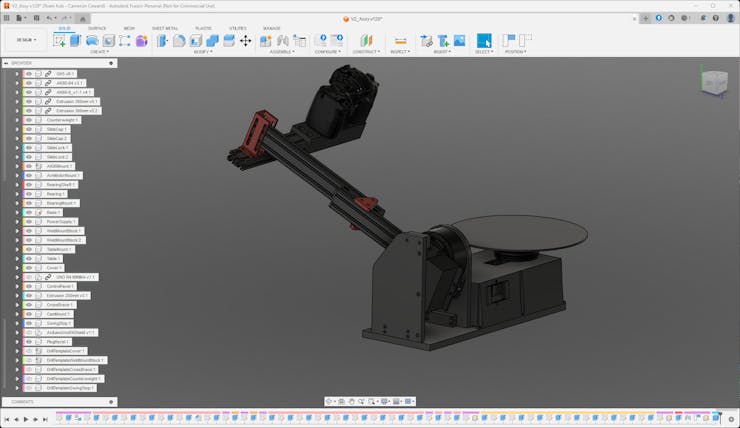Click the Extrude tool icon
This screenshot has width=740, height=428.
point(75,41)
